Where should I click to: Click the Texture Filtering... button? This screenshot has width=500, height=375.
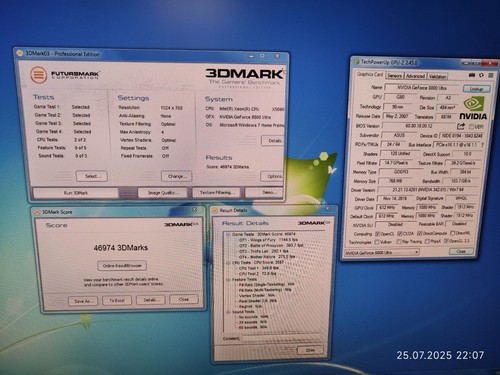pyautogui.click(x=215, y=192)
